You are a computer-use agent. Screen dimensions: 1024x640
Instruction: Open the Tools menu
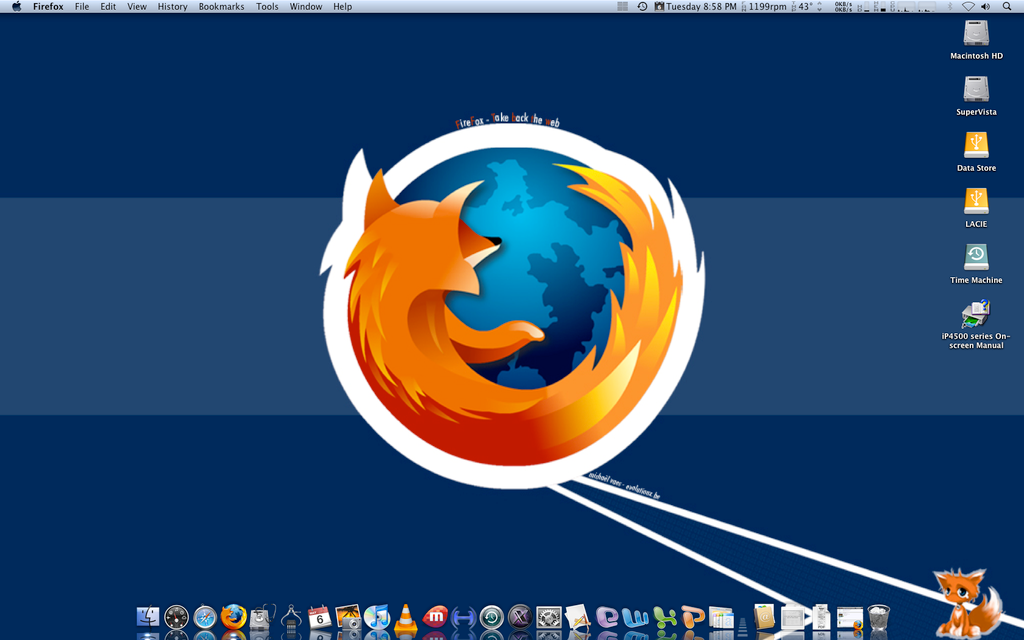[x=267, y=7]
